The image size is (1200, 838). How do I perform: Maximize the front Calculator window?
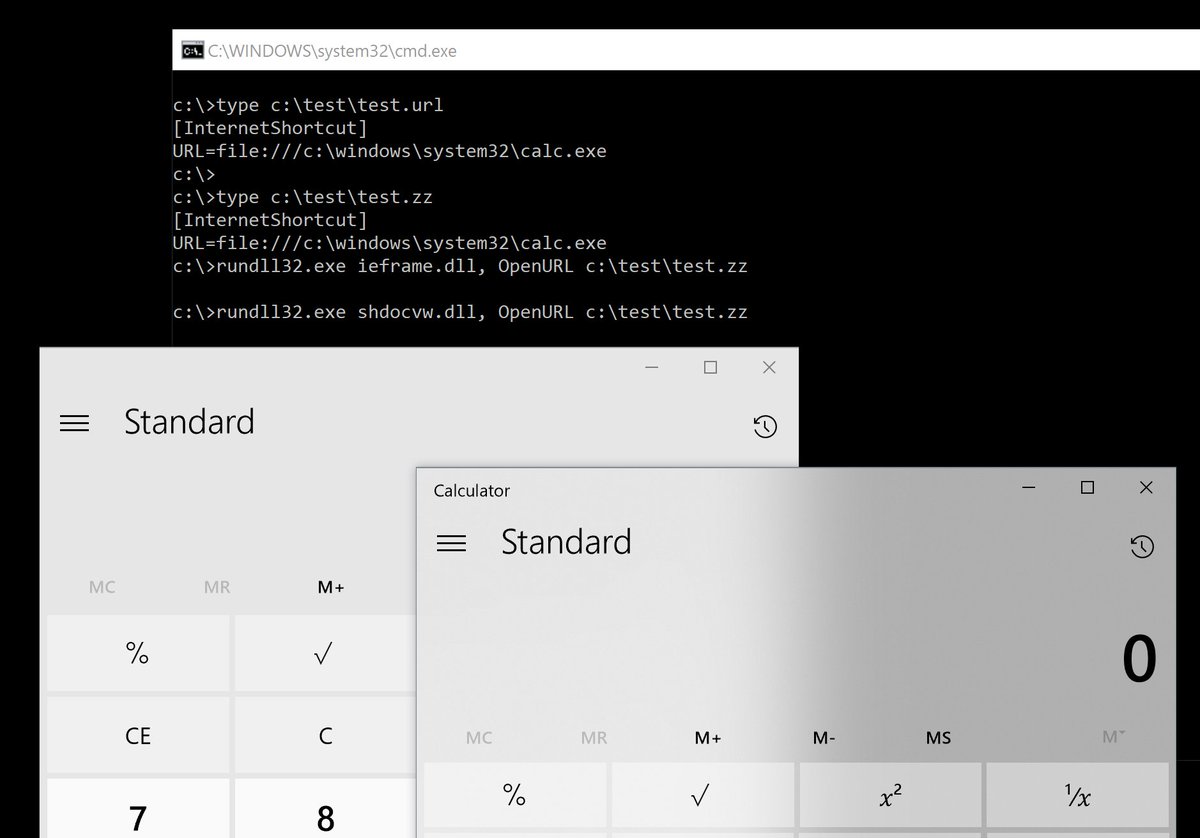click(x=1087, y=487)
